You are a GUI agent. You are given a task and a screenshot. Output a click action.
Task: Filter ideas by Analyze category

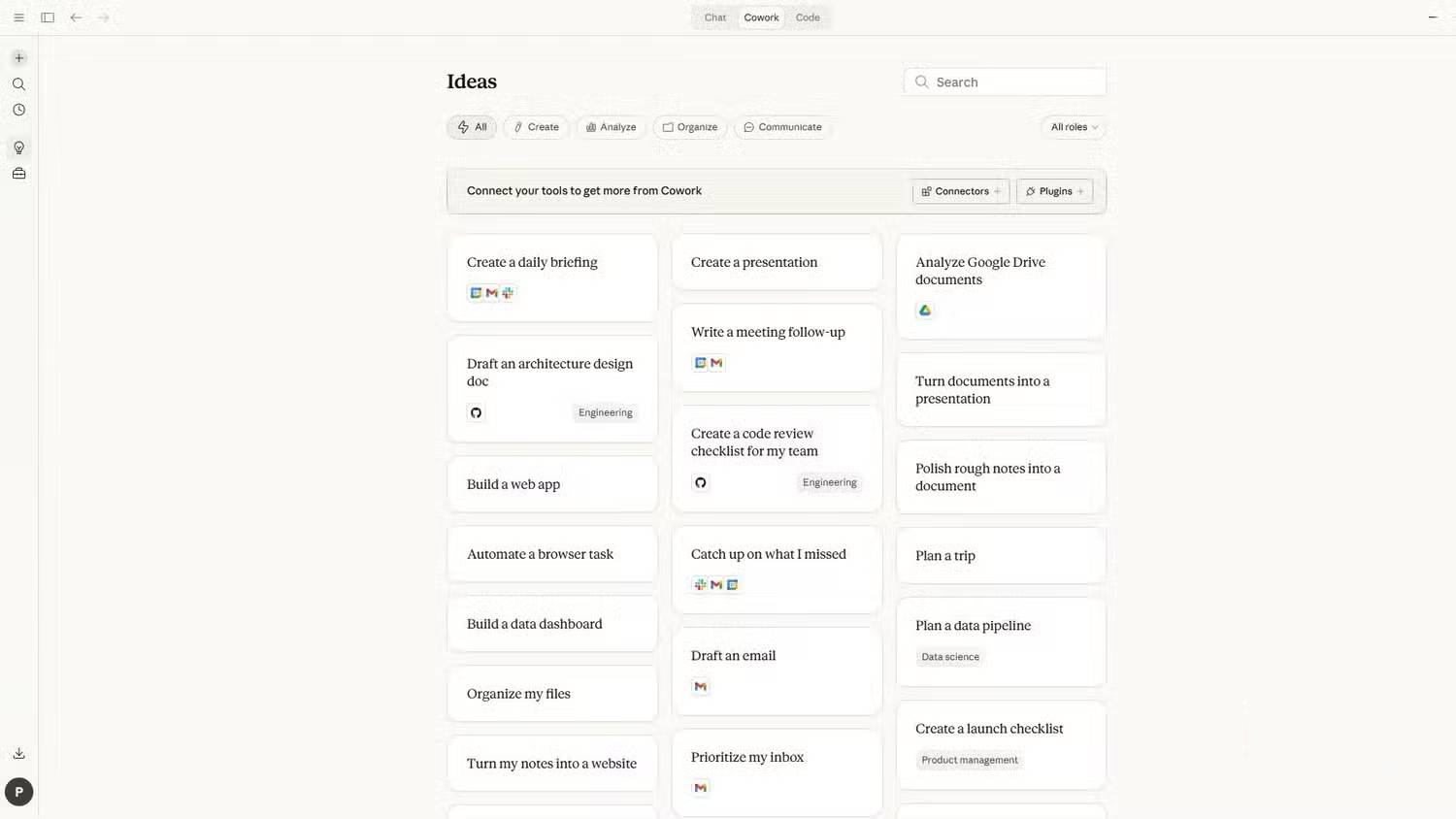click(x=611, y=127)
